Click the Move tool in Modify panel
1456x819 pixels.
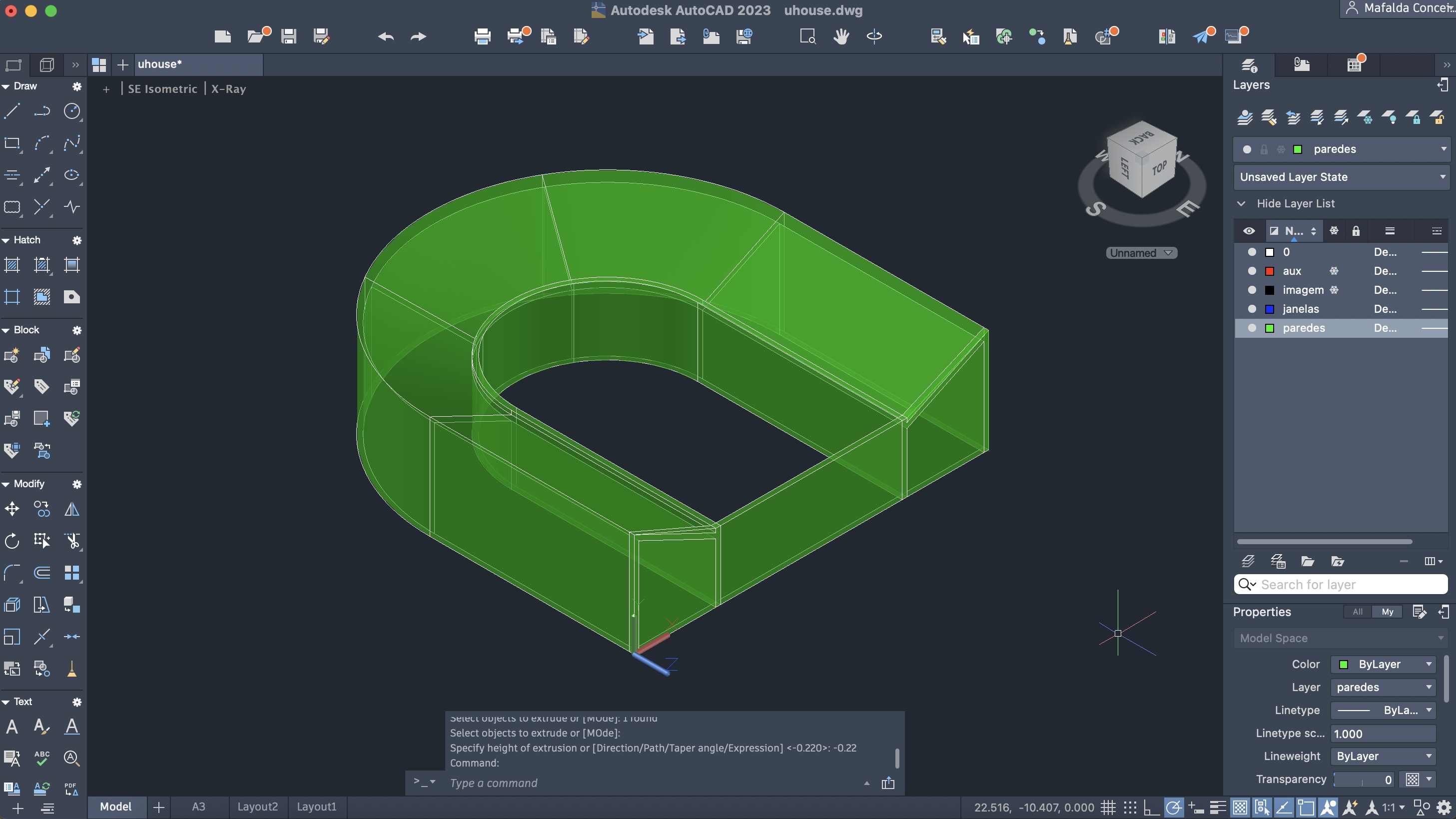point(12,509)
